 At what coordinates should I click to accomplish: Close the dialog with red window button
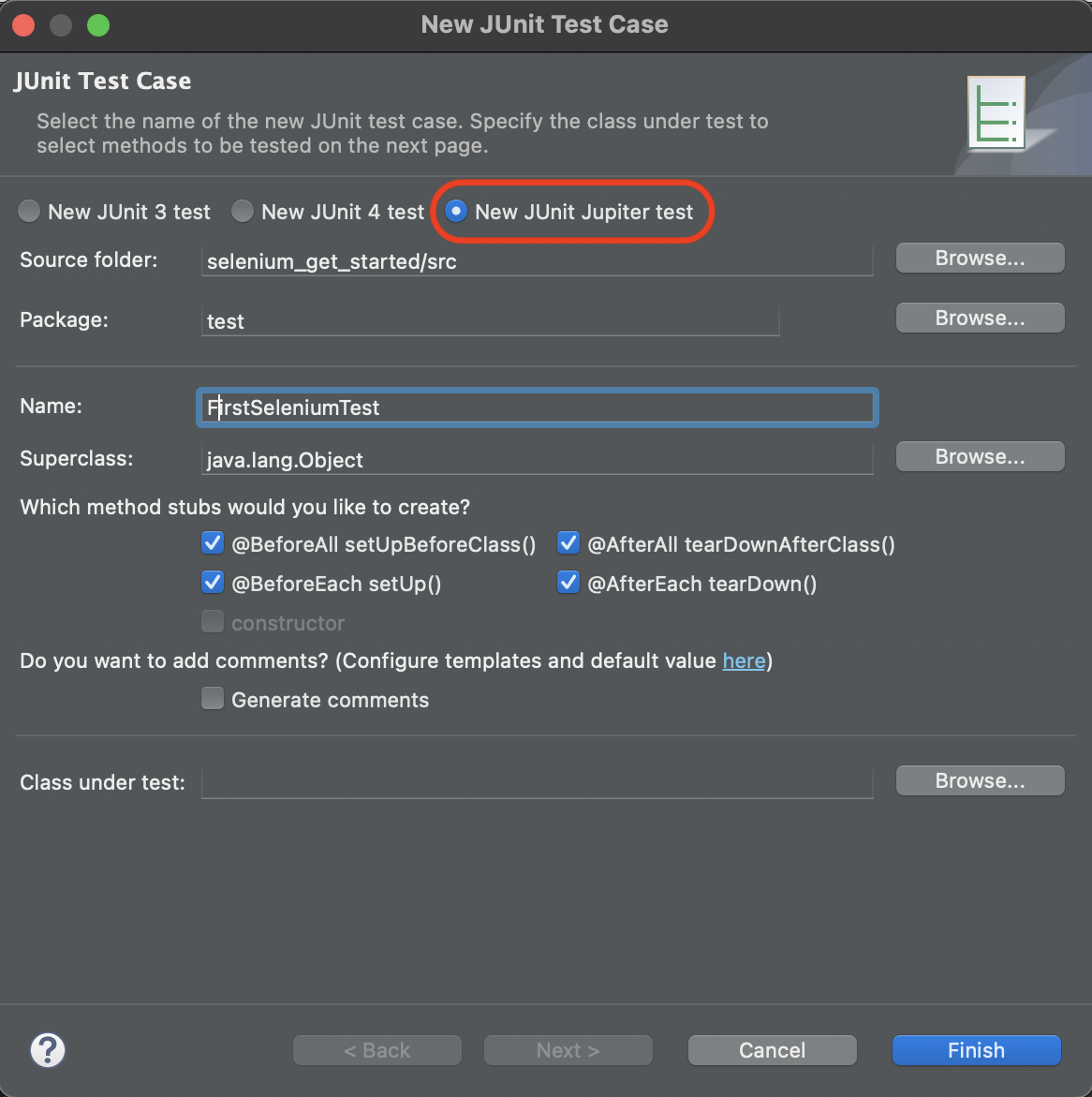(x=23, y=25)
